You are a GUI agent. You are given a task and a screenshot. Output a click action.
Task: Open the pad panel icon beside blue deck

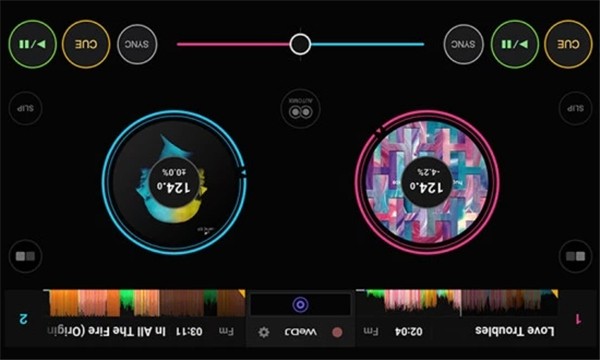point(25,256)
